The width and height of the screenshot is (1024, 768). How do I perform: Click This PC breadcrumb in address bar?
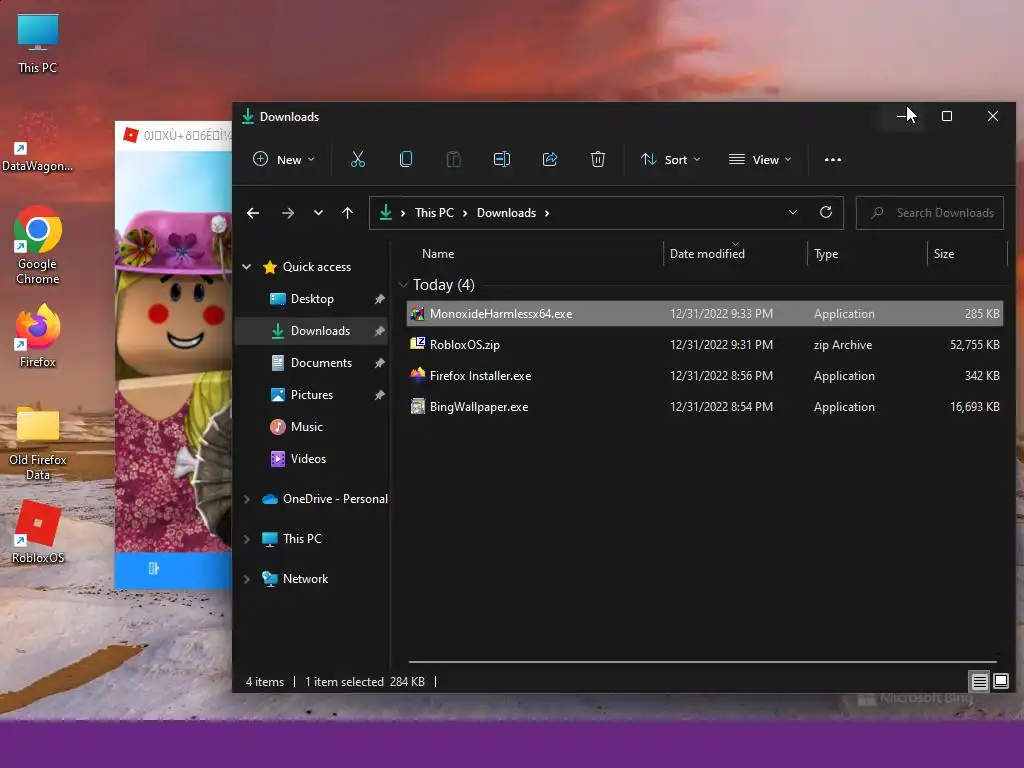(x=434, y=213)
